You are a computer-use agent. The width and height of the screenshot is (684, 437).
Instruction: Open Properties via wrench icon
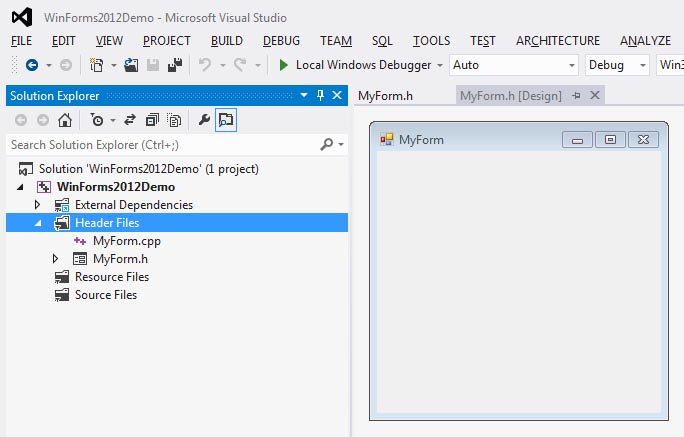coord(204,120)
